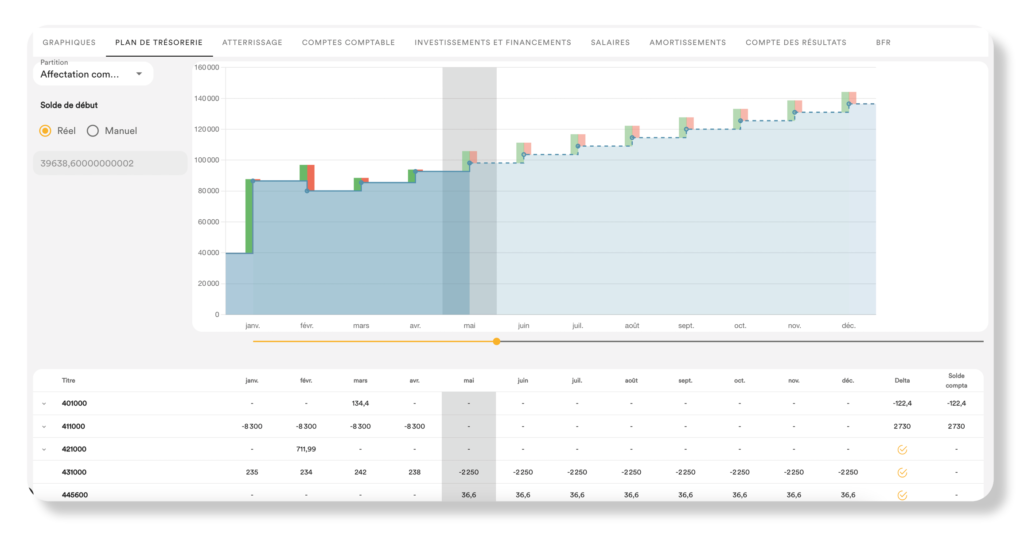Click the orange timeline slider handle
Viewport: 1024px width, 536px height.
click(x=497, y=341)
